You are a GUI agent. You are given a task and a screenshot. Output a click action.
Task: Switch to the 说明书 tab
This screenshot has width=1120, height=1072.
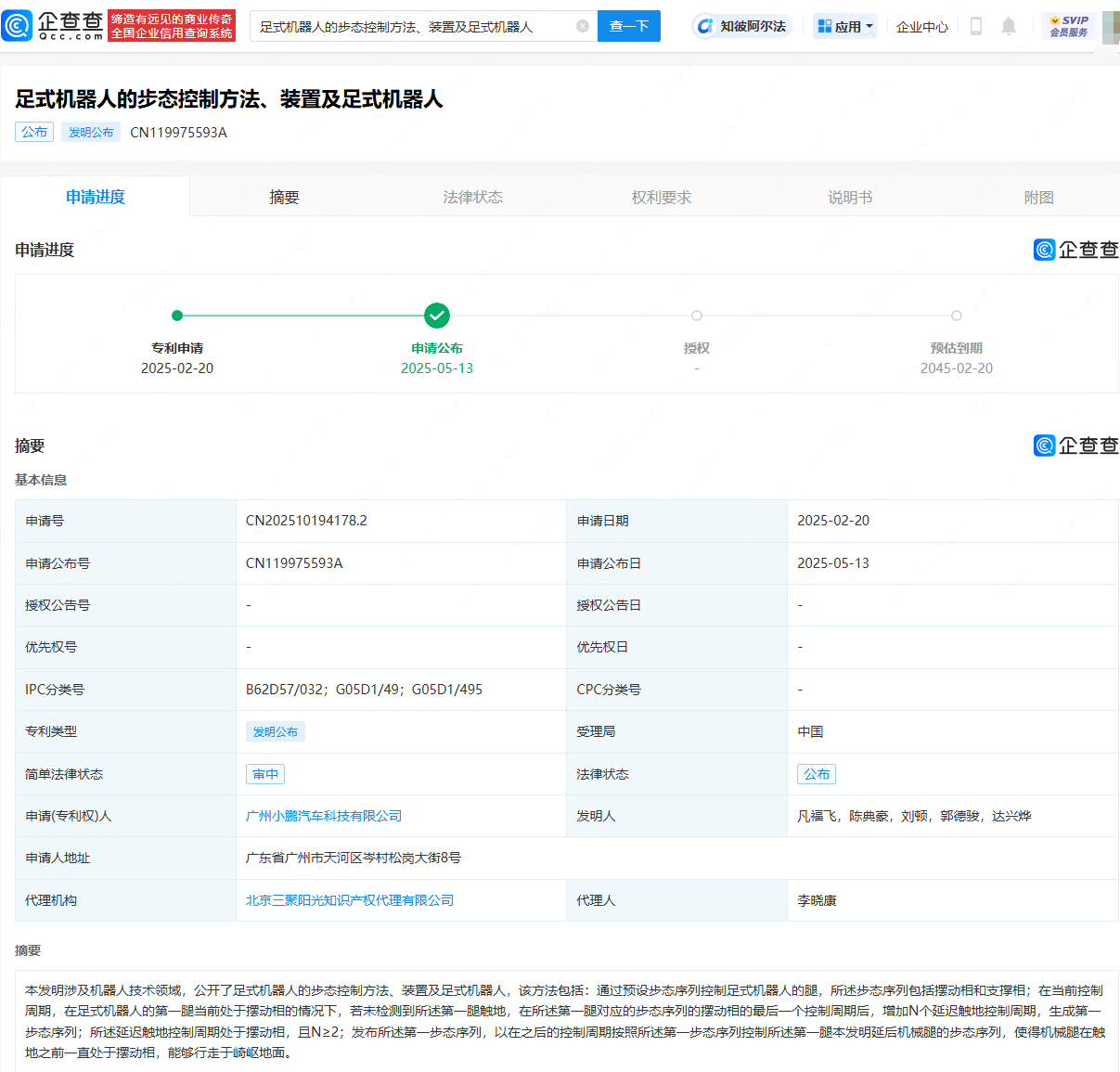tap(850, 197)
